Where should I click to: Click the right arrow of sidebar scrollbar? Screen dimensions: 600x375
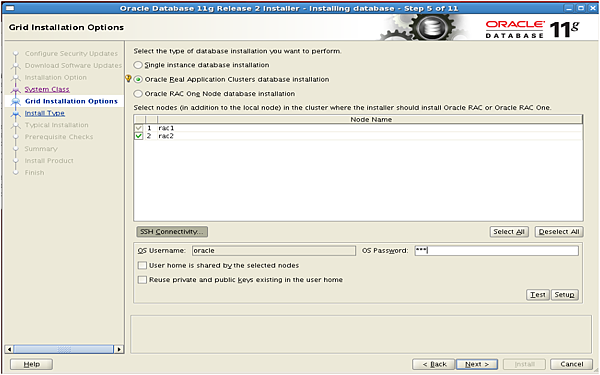coord(119,349)
